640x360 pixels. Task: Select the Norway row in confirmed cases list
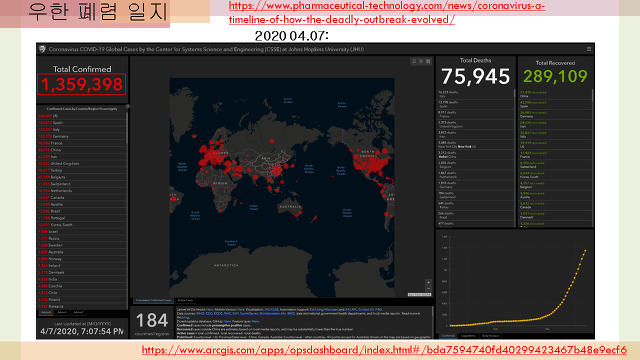82,259
